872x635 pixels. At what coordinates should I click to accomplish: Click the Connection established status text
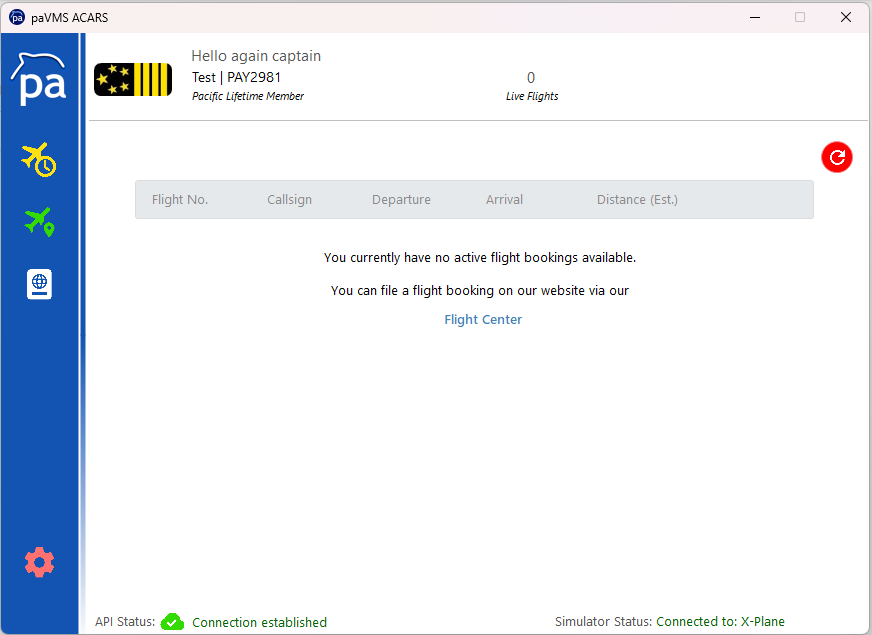coord(260,622)
